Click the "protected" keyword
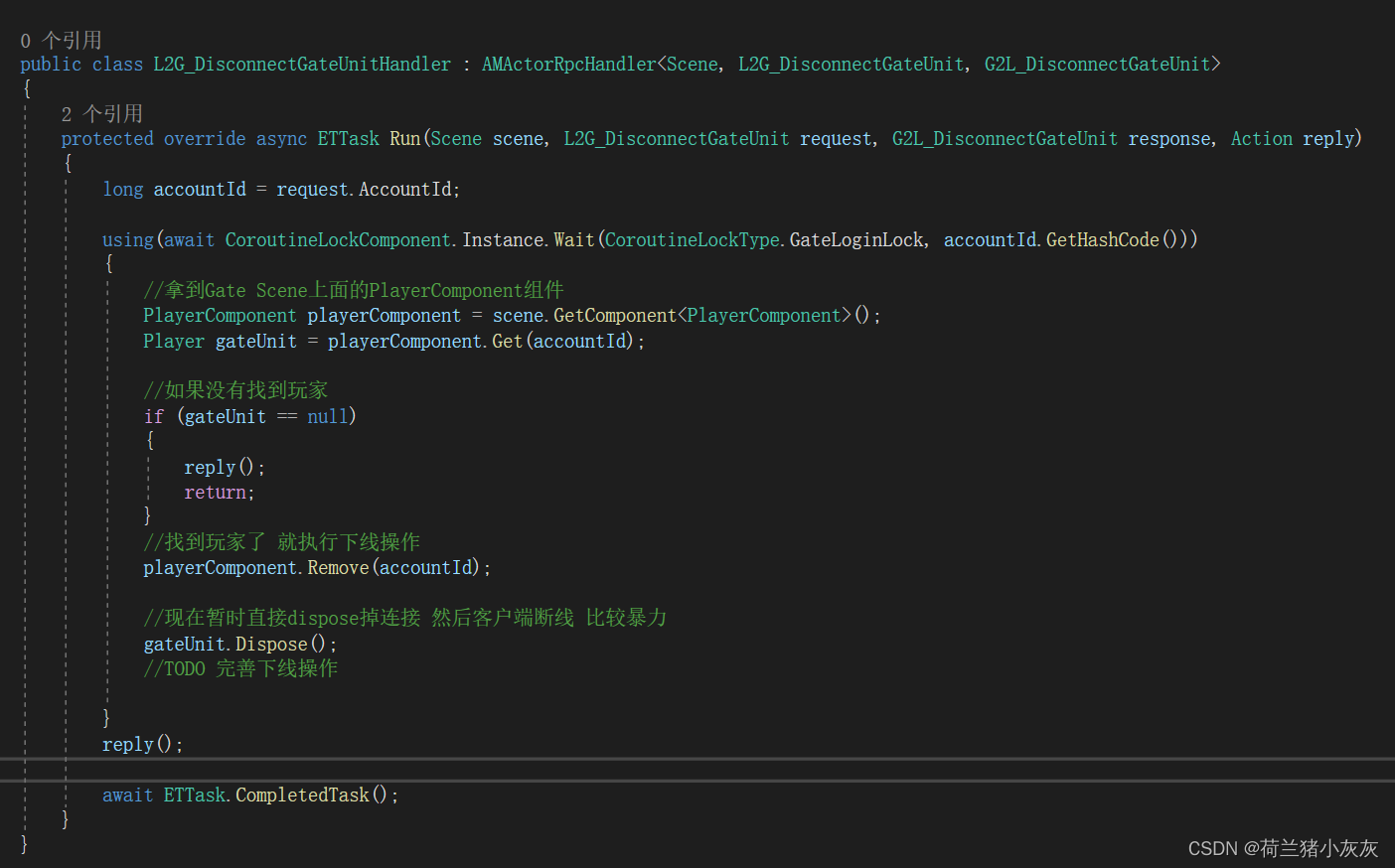The height and width of the screenshot is (868, 1395). [107, 139]
